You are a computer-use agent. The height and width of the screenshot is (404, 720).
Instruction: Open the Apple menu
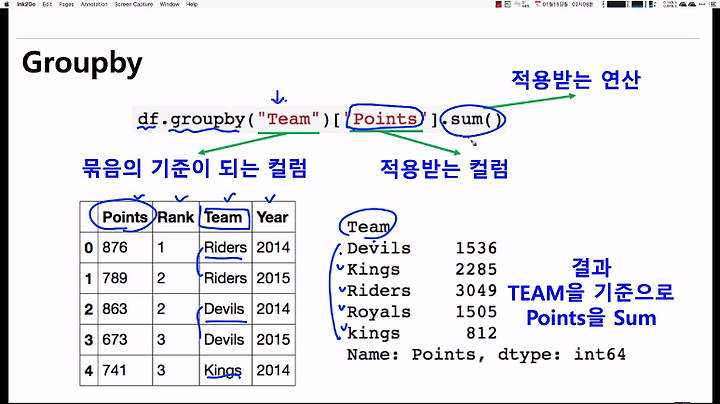click(x=6, y=4)
